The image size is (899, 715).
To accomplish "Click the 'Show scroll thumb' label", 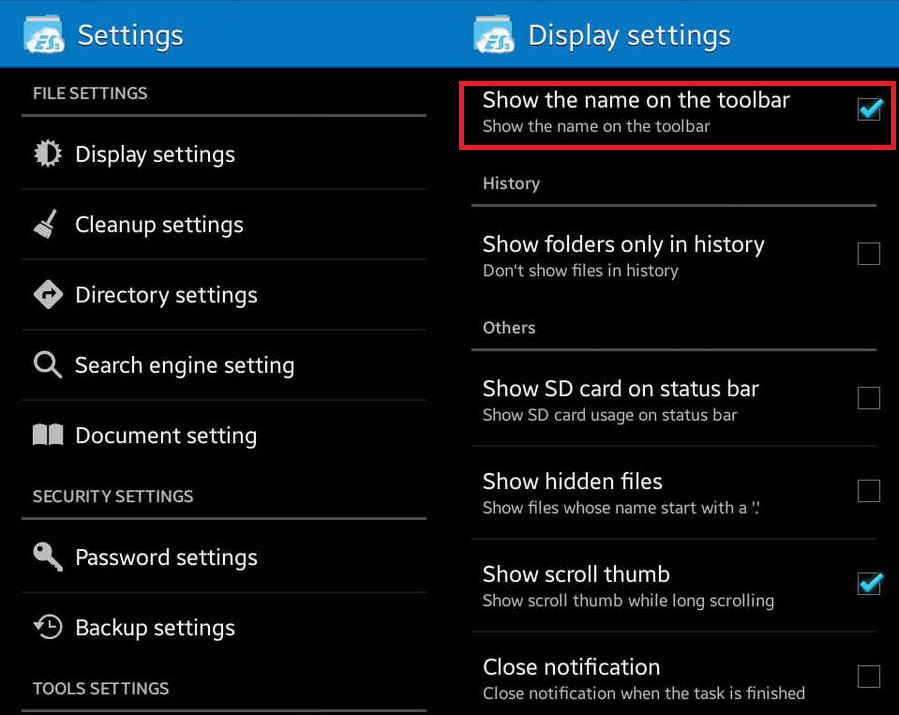I will pyautogui.click(x=576, y=575).
